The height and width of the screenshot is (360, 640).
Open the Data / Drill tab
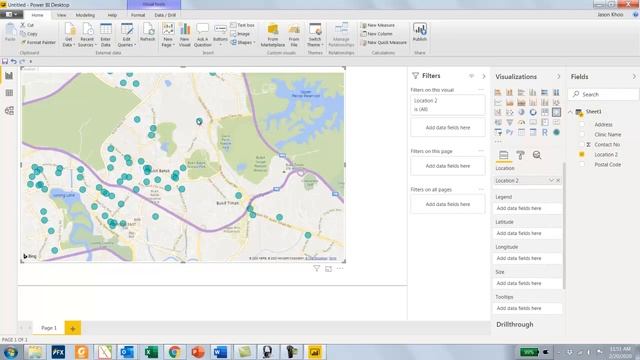[x=165, y=15]
